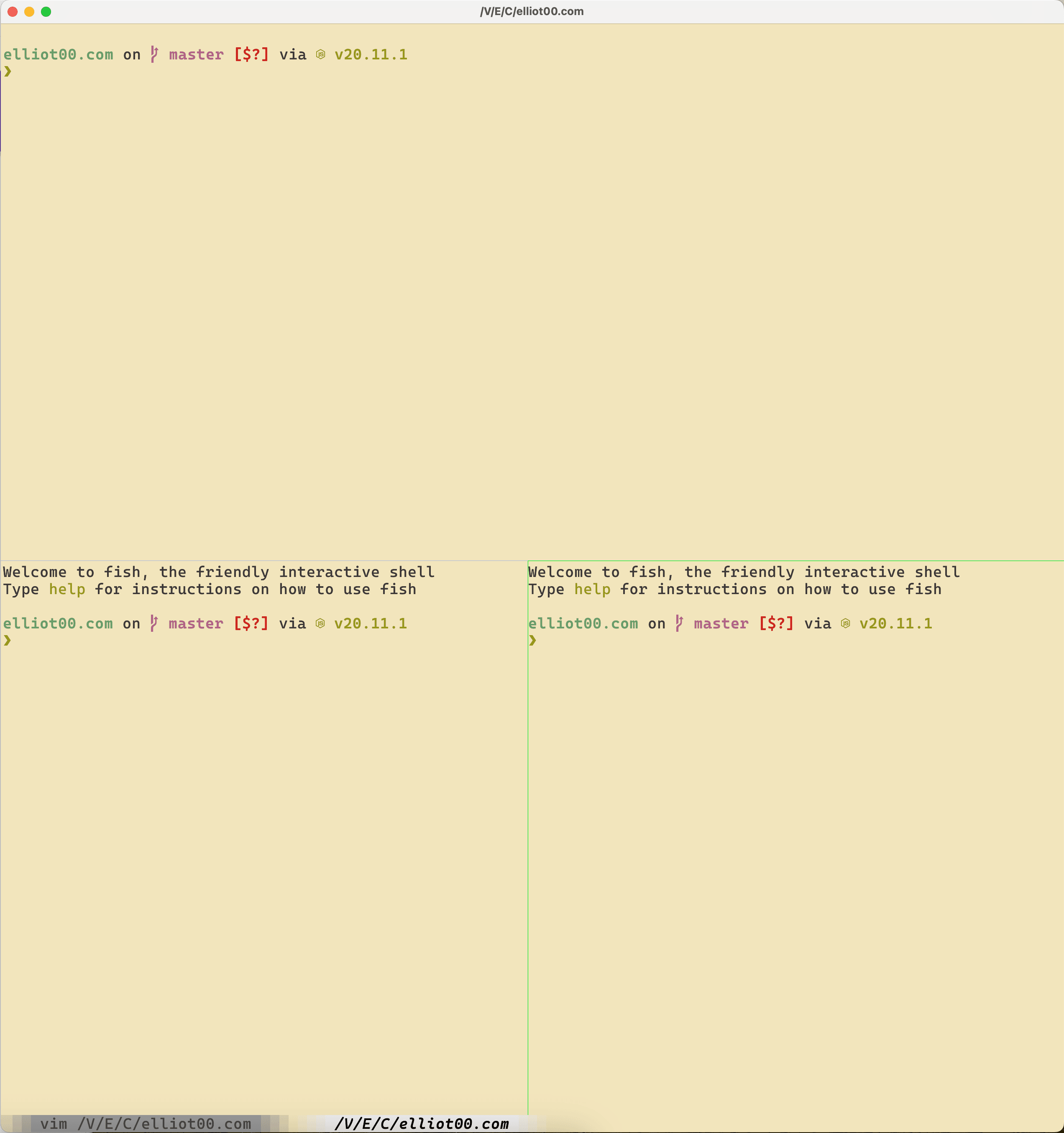Viewport: 1064px width, 1133px height.
Task: Click 'v20.11.1' version in bottom-left pane
Action: coord(370,623)
